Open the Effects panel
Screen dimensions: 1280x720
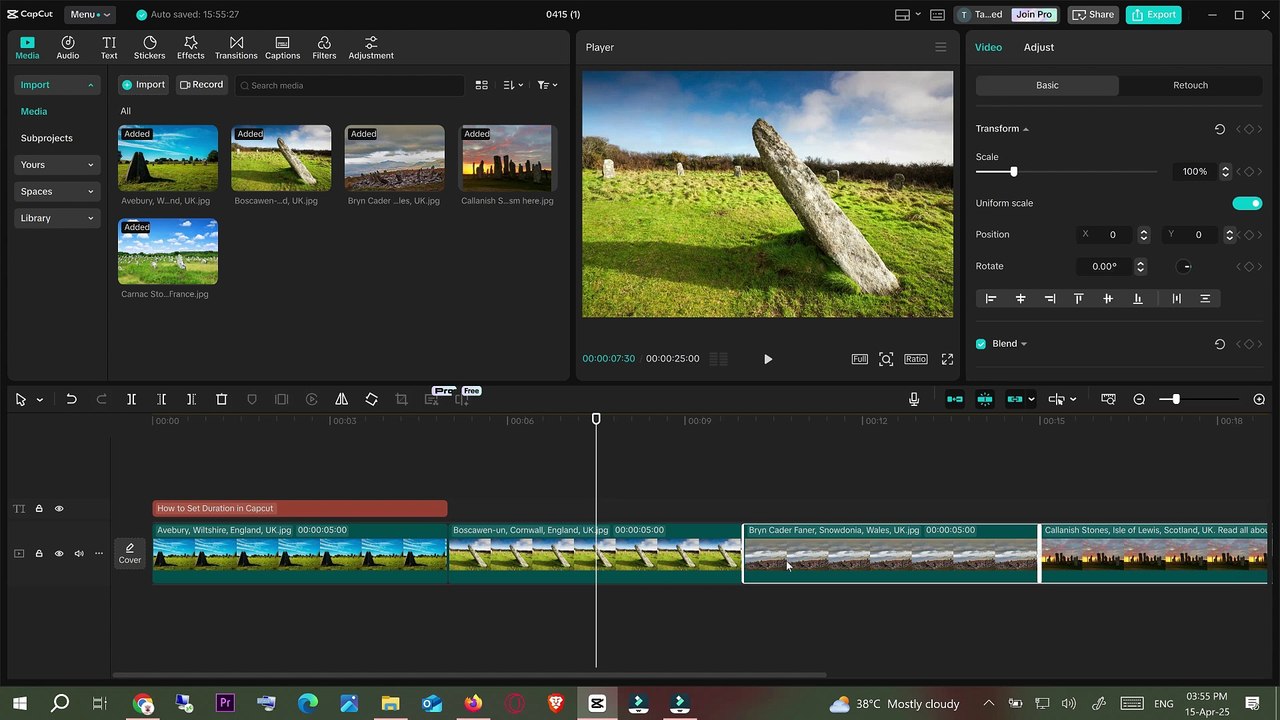coord(190,47)
